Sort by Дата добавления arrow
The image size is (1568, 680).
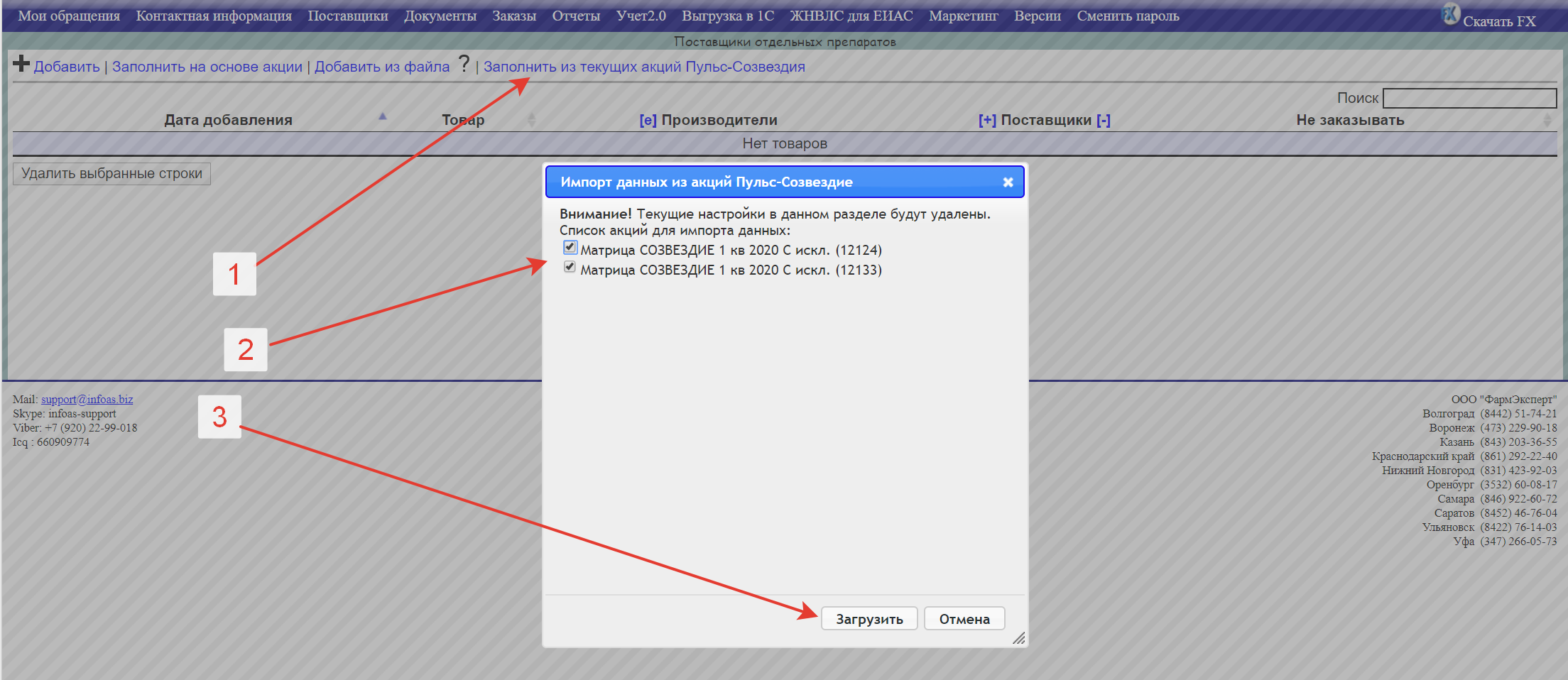[382, 116]
